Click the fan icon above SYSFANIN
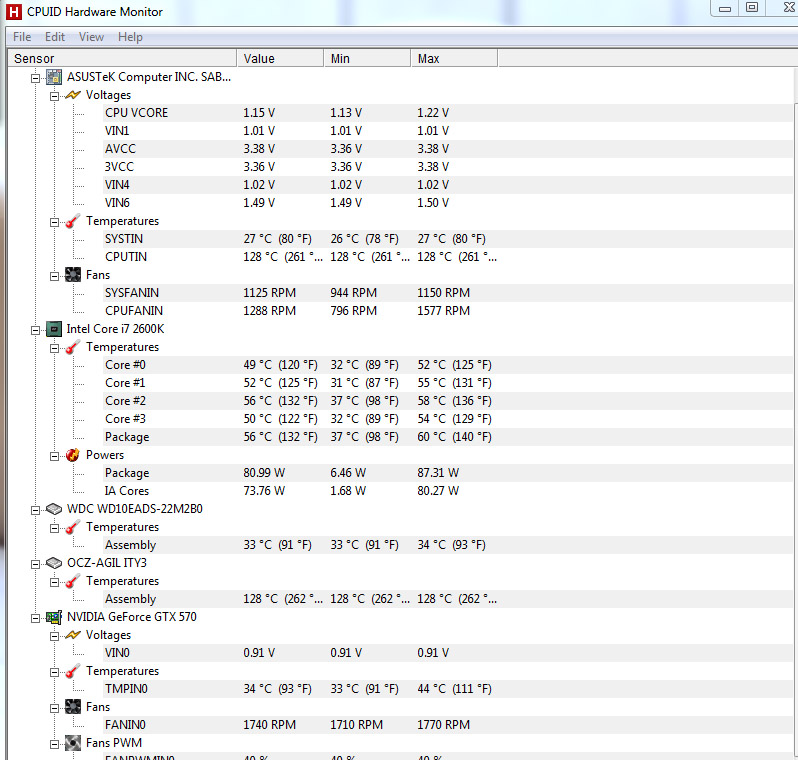Image resolution: width=798 pixels, height=760 pixels. 73,275
